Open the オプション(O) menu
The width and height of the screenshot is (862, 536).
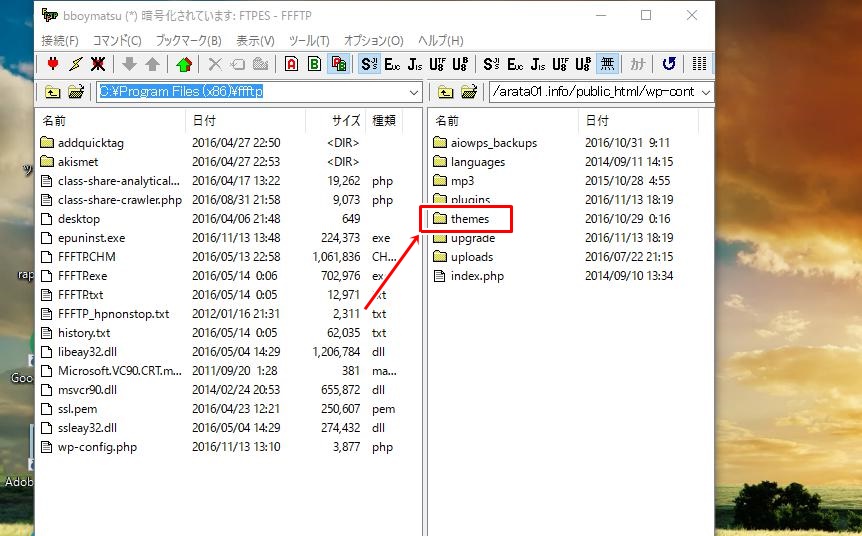[x=374, y=41]
